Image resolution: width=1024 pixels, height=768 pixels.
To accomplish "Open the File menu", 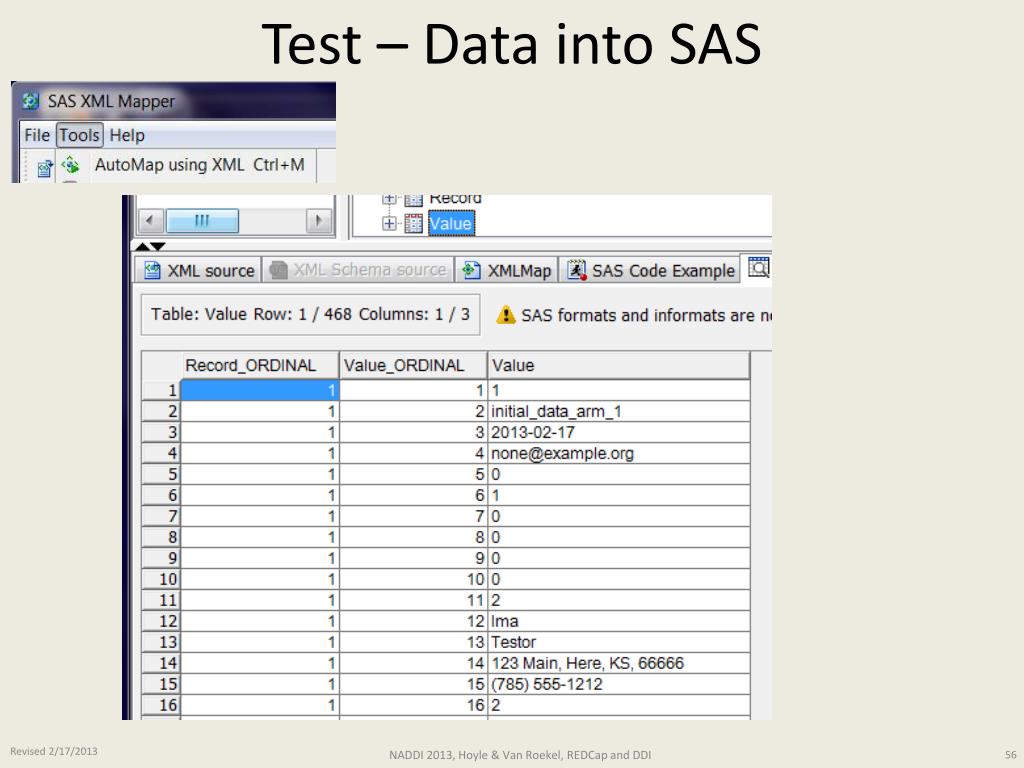I will [x=37, y=135].
